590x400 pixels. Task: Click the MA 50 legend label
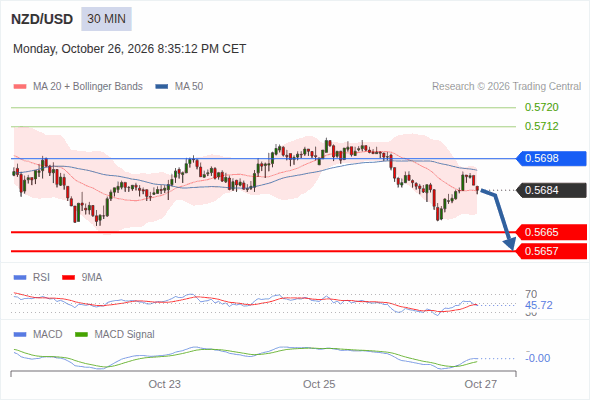click(x=189, y=87)
